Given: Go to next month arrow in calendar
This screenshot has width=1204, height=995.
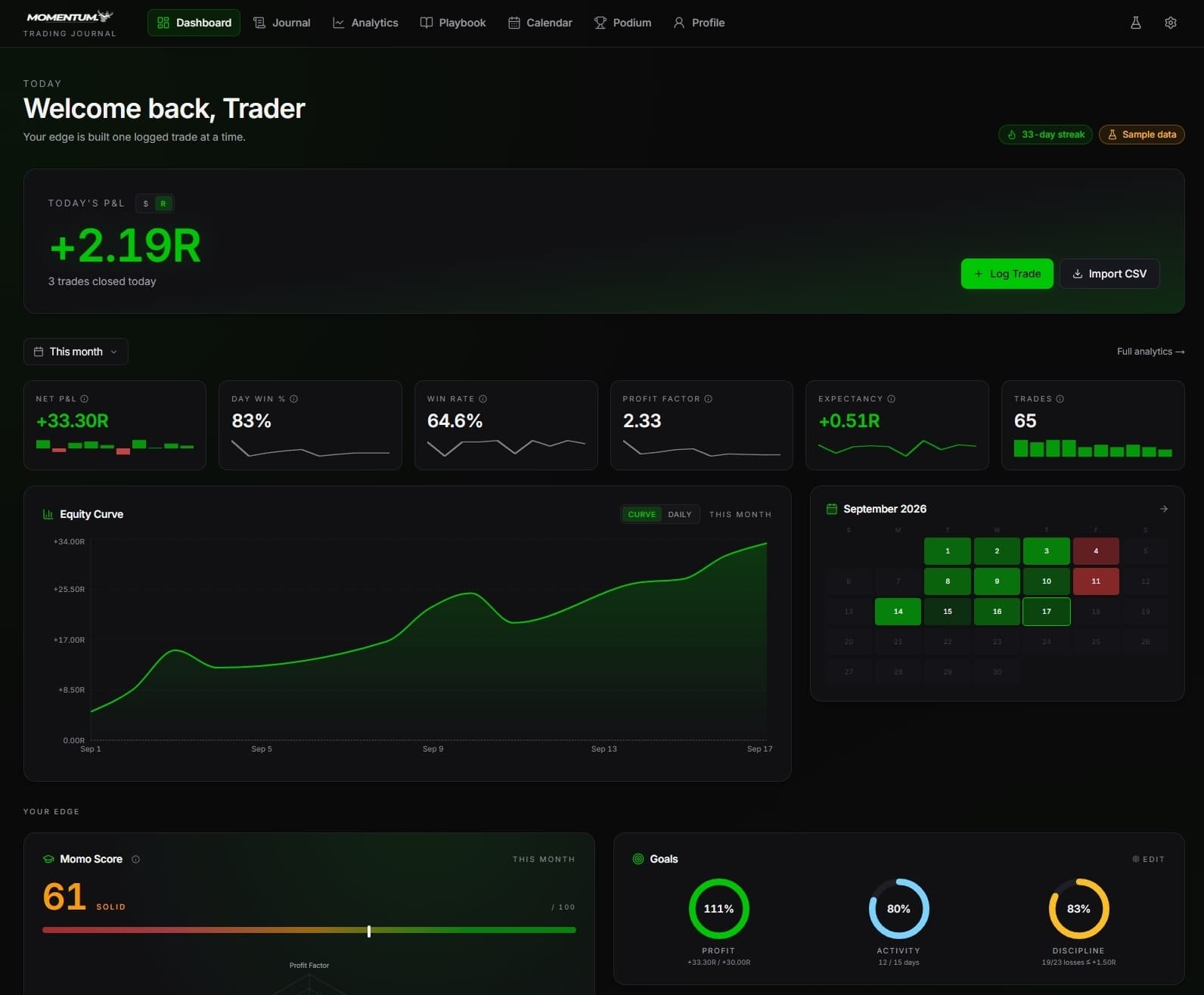Looking at the screenshot, I should (1164, 509).
